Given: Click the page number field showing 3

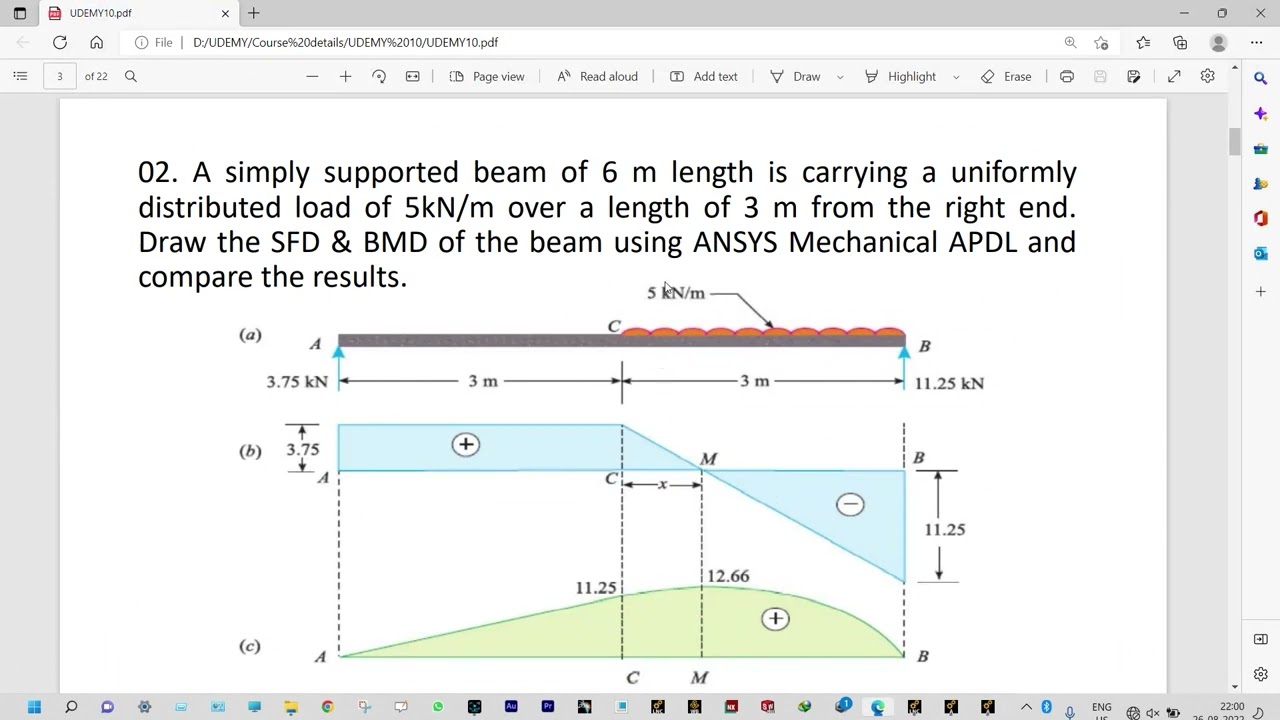Looking at the screenshot, I should coord(60,76).
